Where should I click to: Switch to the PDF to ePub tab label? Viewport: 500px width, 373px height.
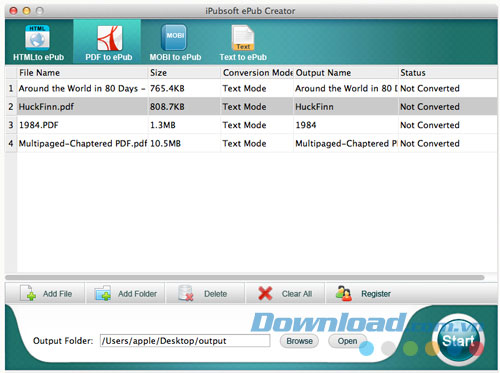tap(109, 57)
